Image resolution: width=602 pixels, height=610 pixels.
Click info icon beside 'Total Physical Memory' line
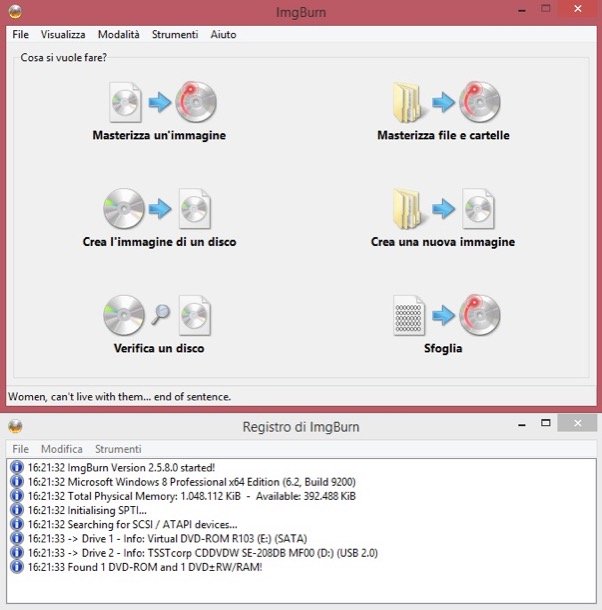[17, 496]
